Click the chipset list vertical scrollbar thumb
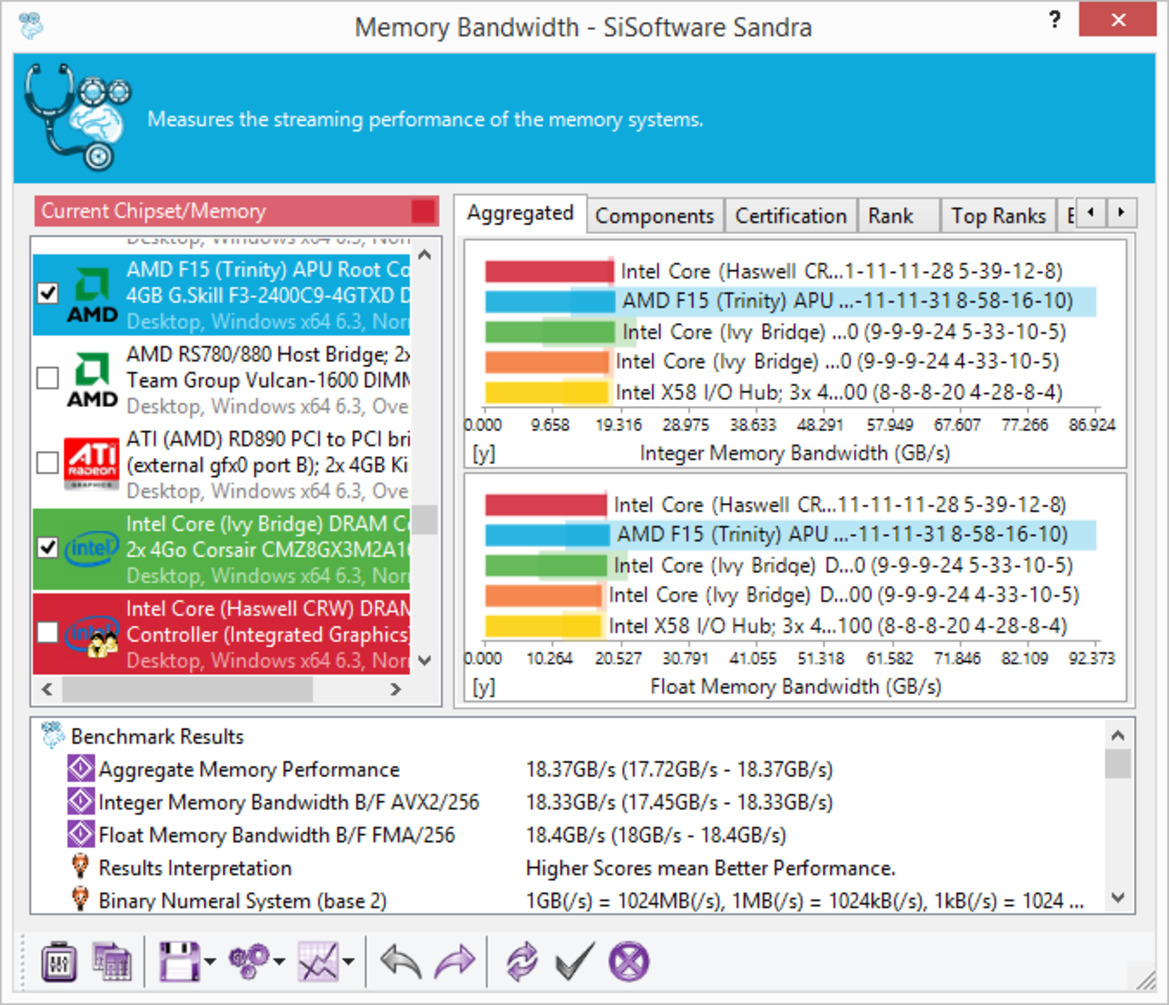 (x=425, y=520)
